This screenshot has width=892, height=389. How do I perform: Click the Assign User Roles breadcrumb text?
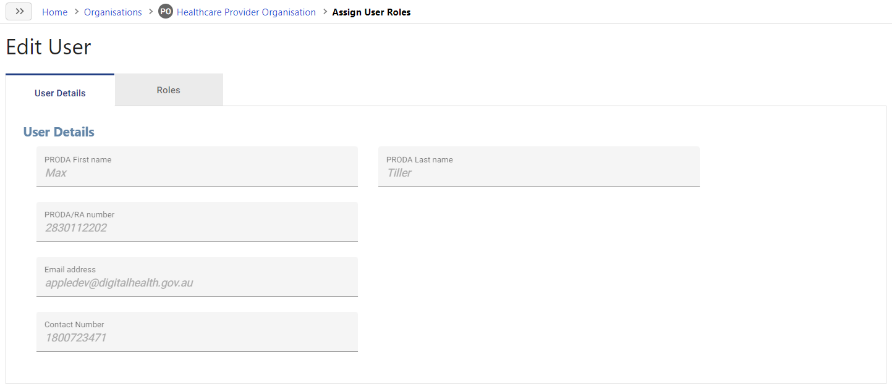click(371, 12)
